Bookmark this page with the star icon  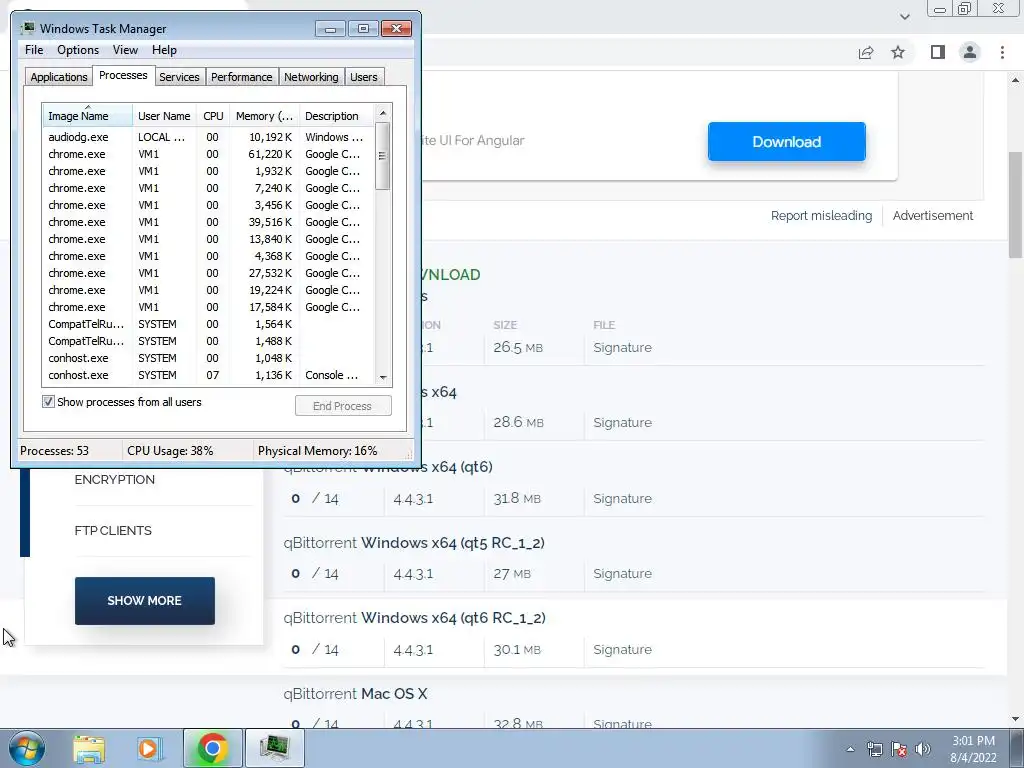click(898, 52)
